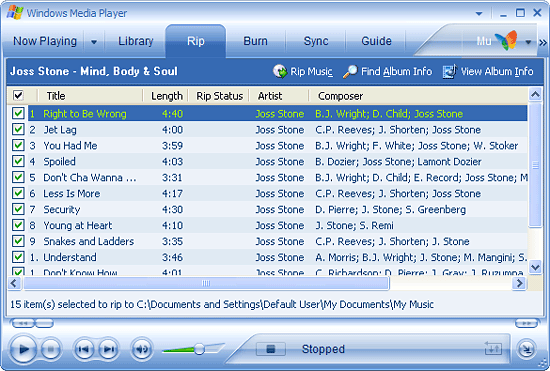Open the title bar menu dropdown arrow
Screen dimensions: 550x371
479,14
